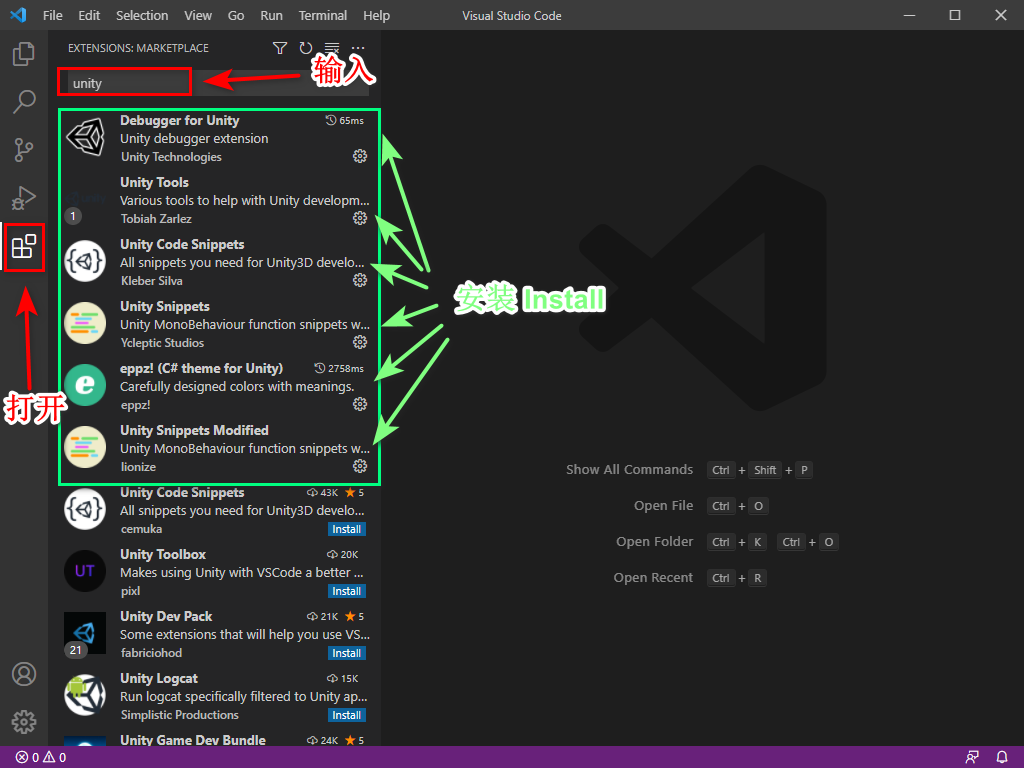
Task: Select eppz! theme extension icon
Action: point(85,385)
